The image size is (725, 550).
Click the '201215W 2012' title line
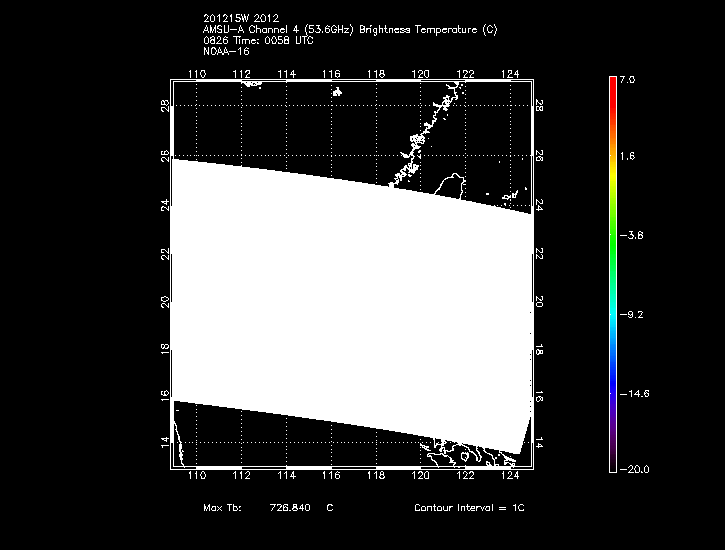point(241,18)
